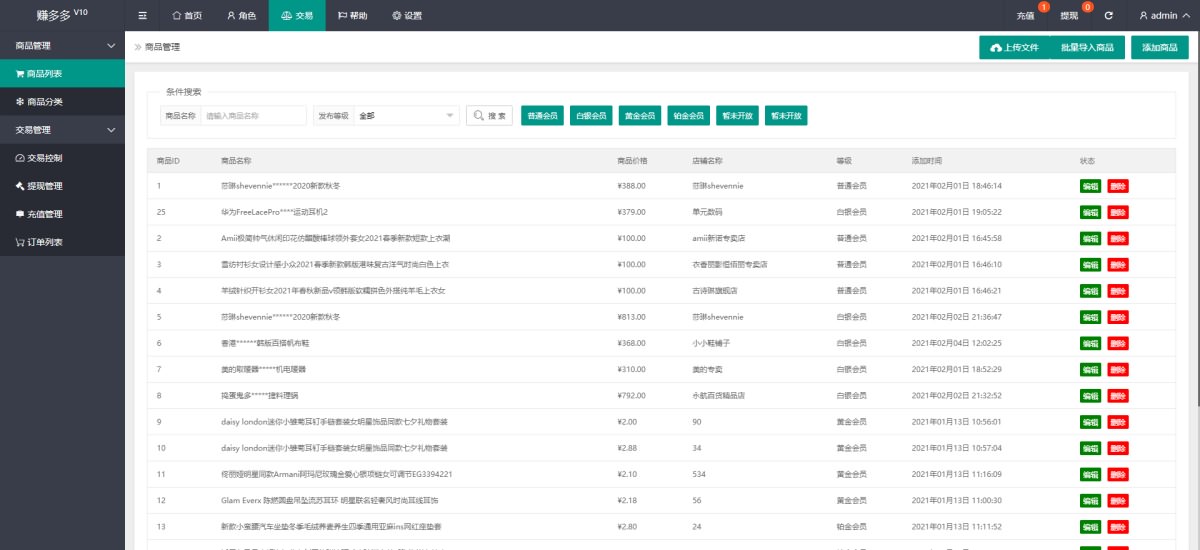Expand the admin user menu
The height and width of the screenshot is (550, 1200).
(x=1163, y=16)
